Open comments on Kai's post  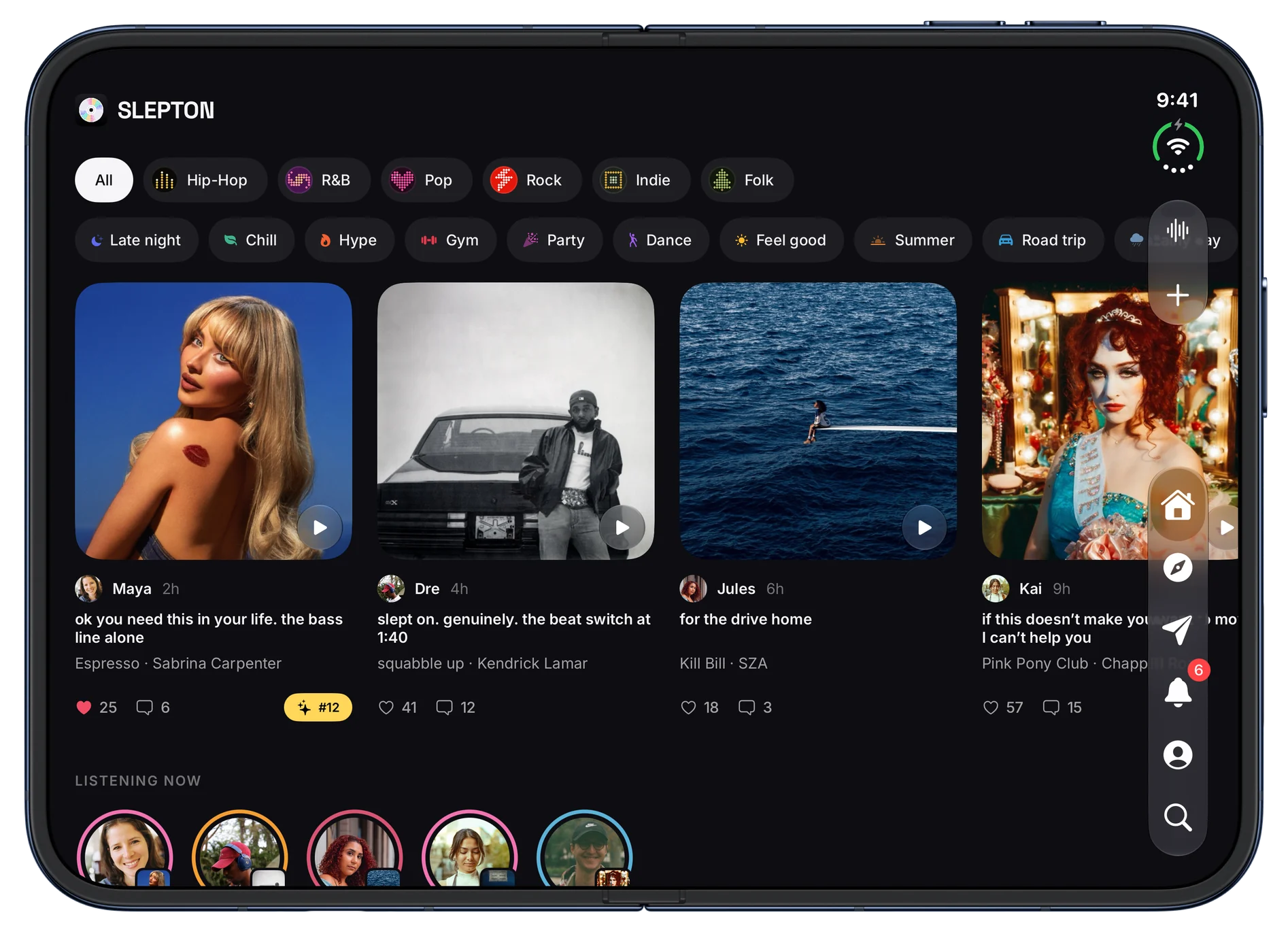[x=1062, y=707]
